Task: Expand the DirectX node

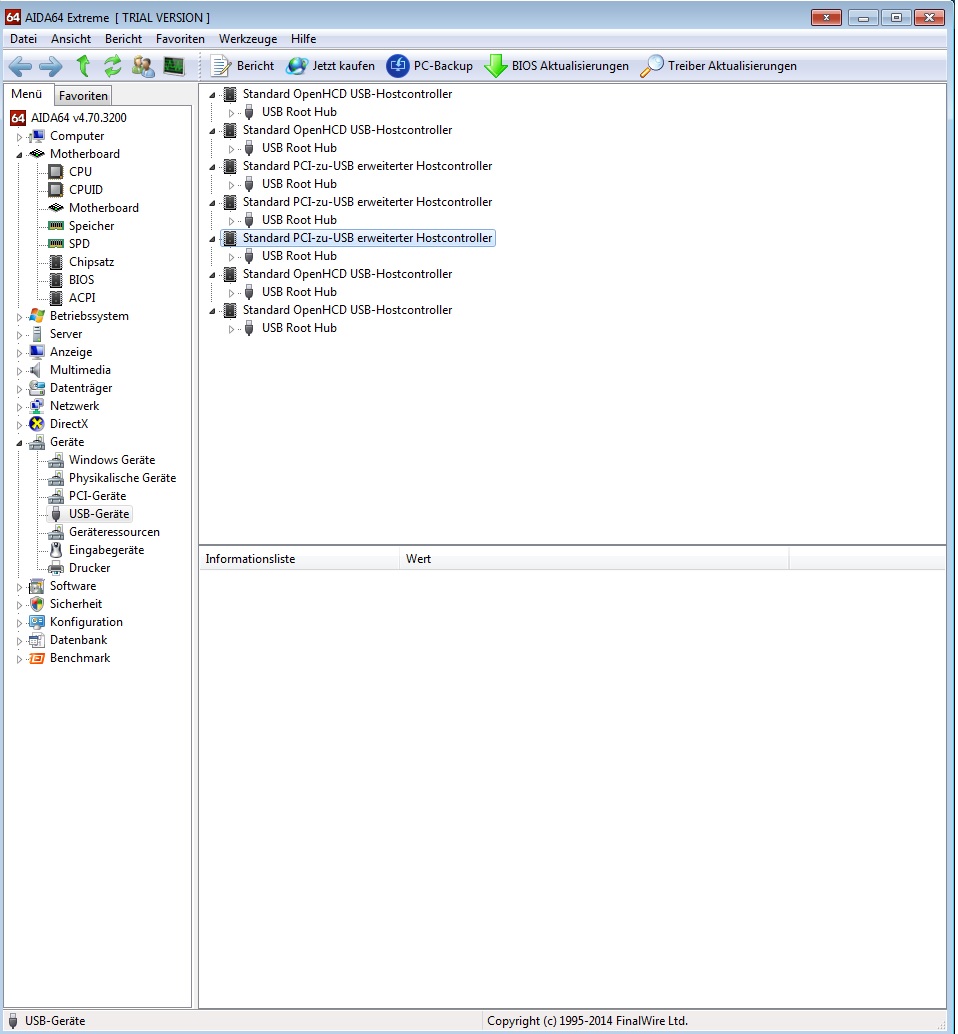Action: 19,425
